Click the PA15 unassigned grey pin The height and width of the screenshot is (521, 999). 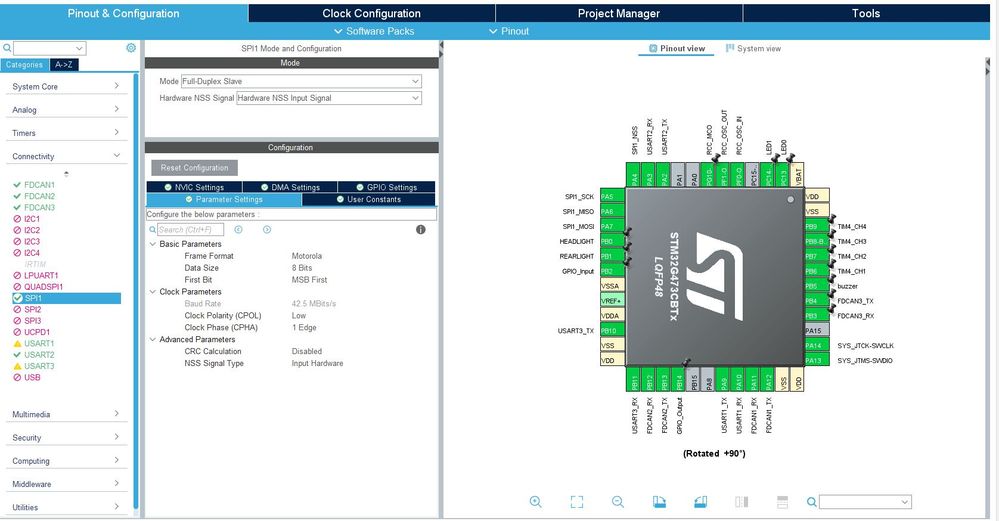[817, 331]
